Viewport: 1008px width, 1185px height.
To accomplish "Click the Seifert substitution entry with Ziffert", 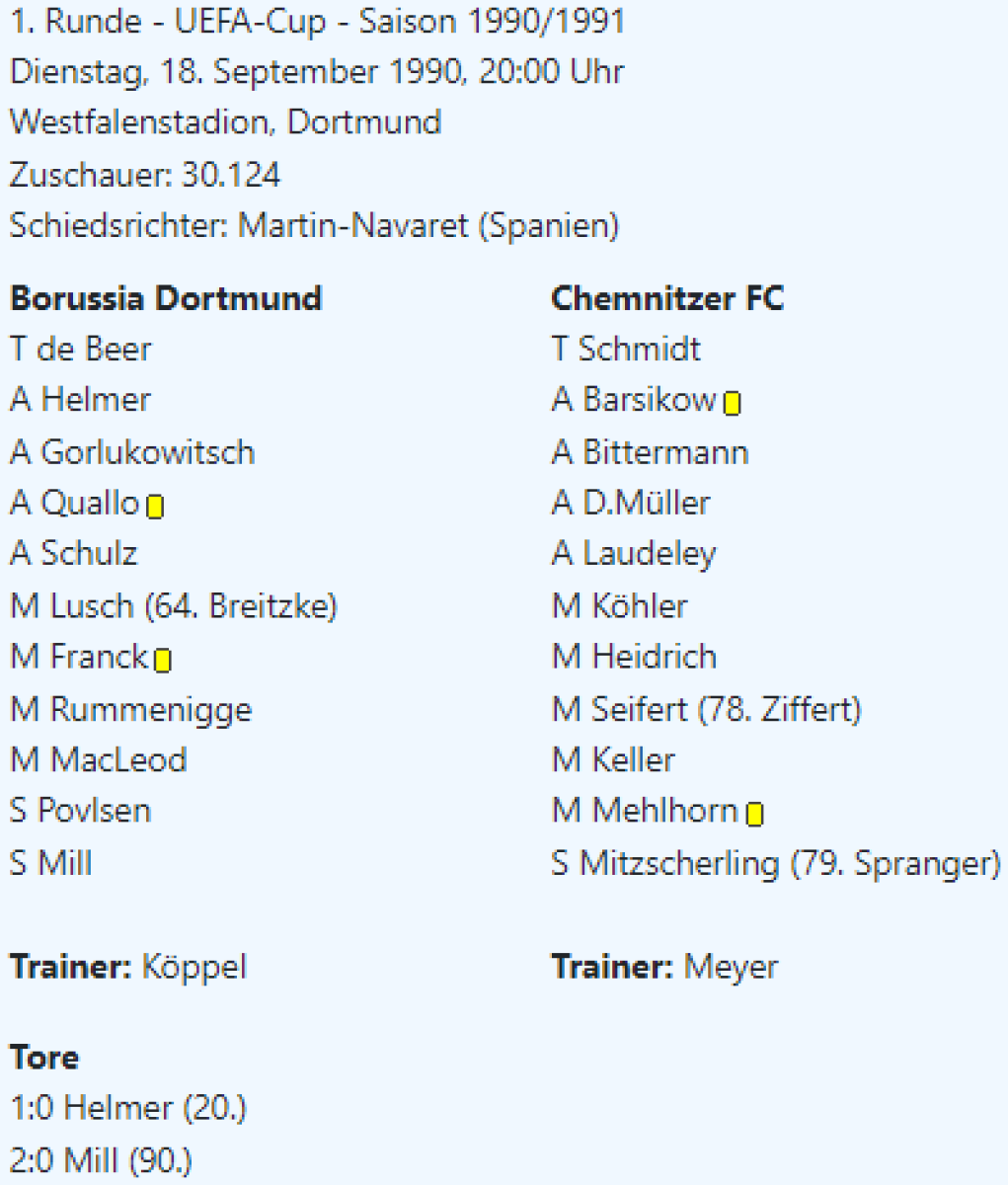I will (726, 709).
